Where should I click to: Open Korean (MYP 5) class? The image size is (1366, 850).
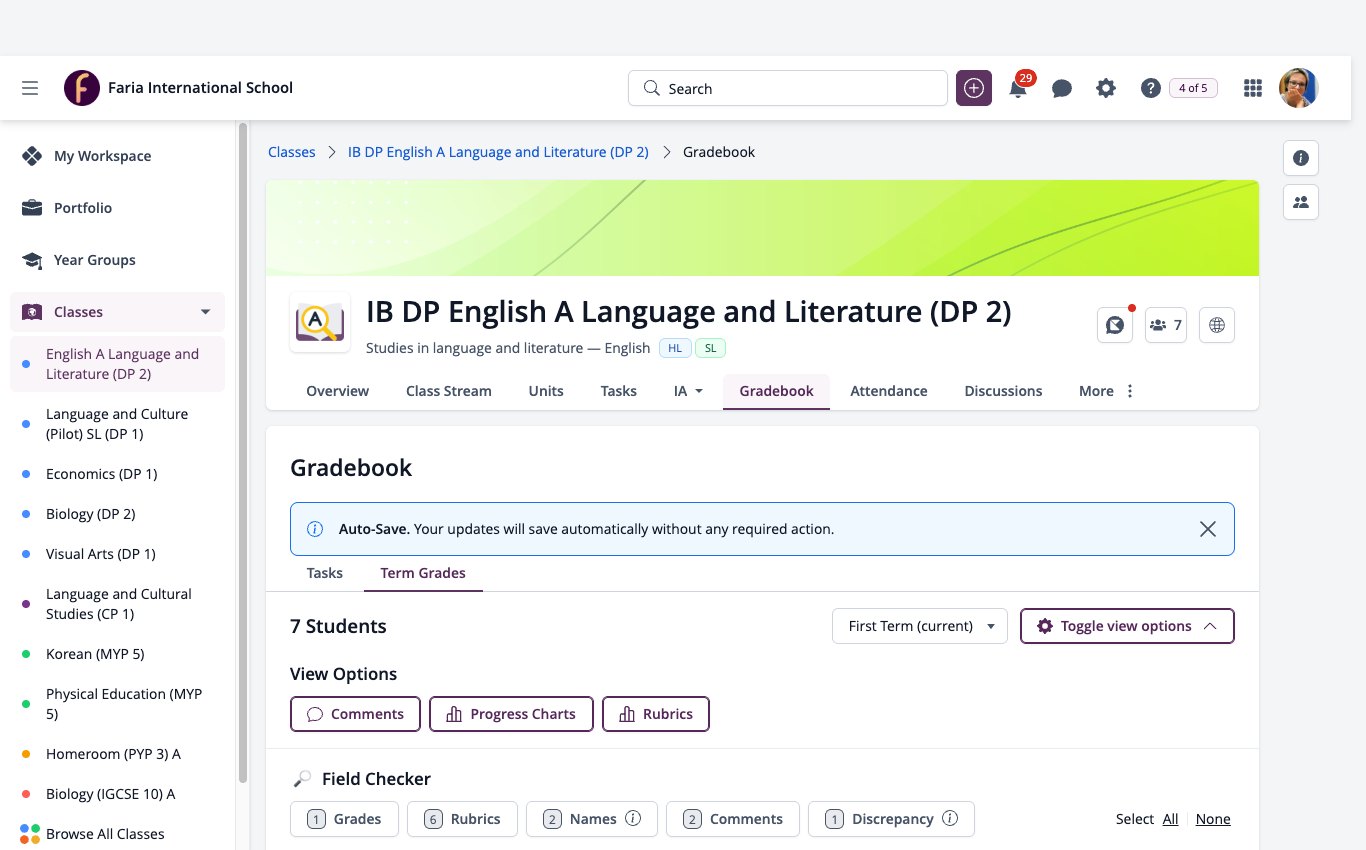tap(118, 654)
